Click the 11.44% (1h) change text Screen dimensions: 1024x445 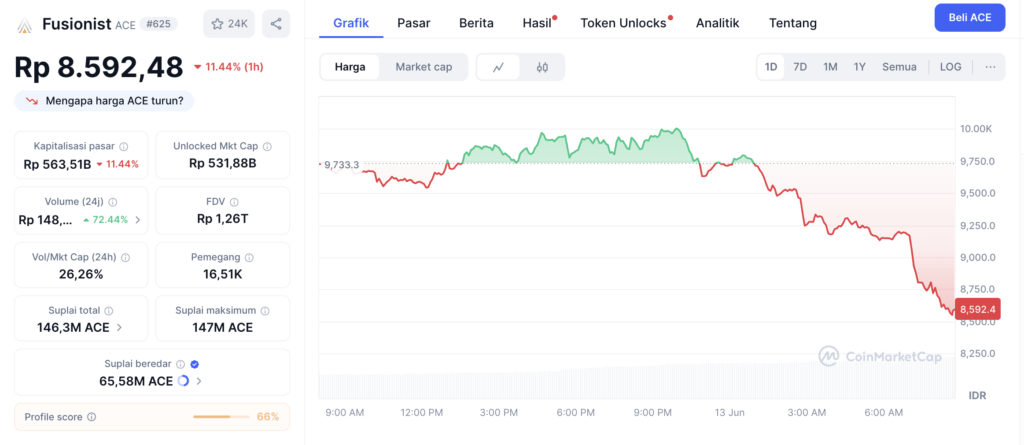coord(229,67)
